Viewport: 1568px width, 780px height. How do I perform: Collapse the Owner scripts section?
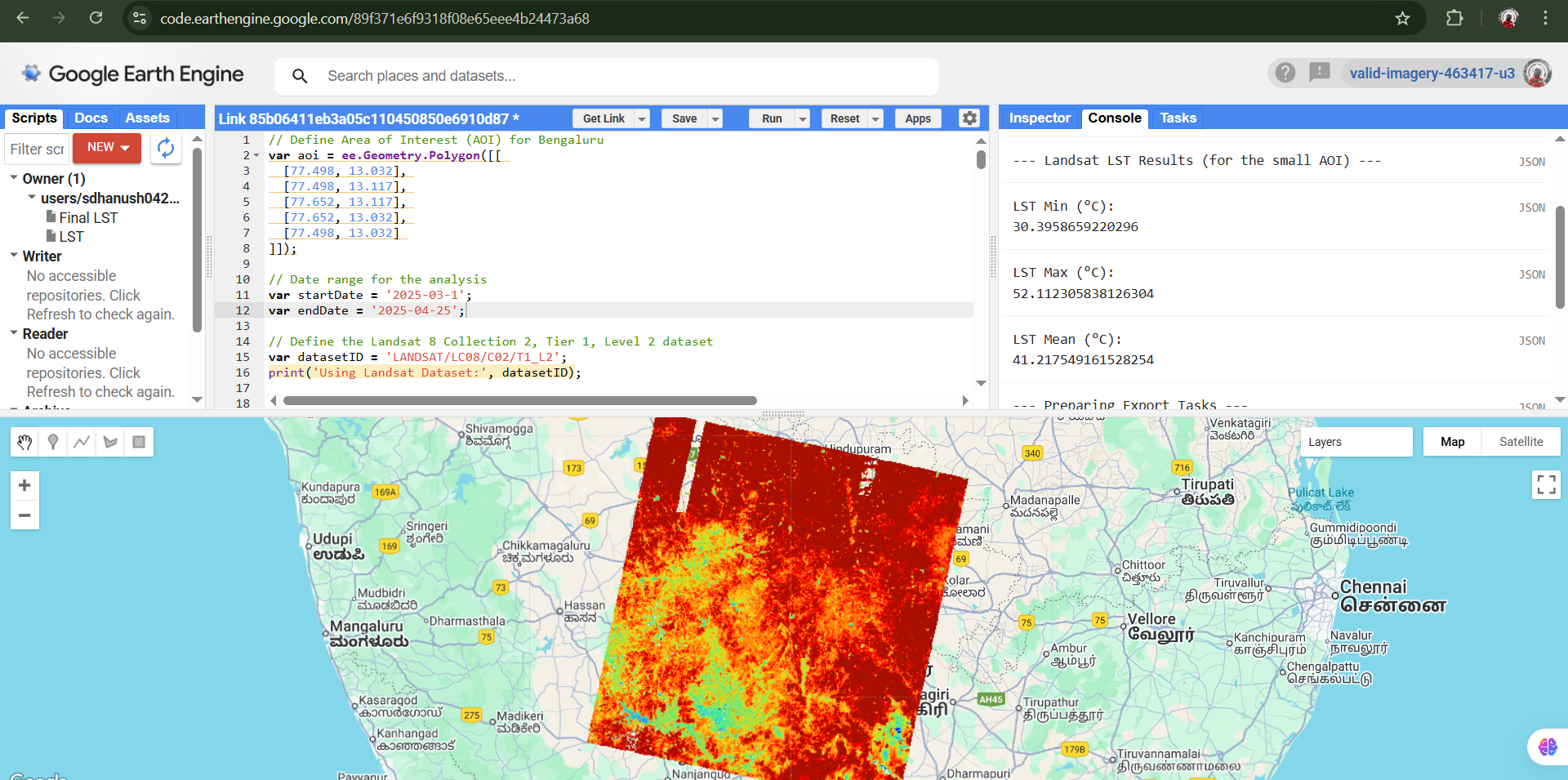point(13,178)
